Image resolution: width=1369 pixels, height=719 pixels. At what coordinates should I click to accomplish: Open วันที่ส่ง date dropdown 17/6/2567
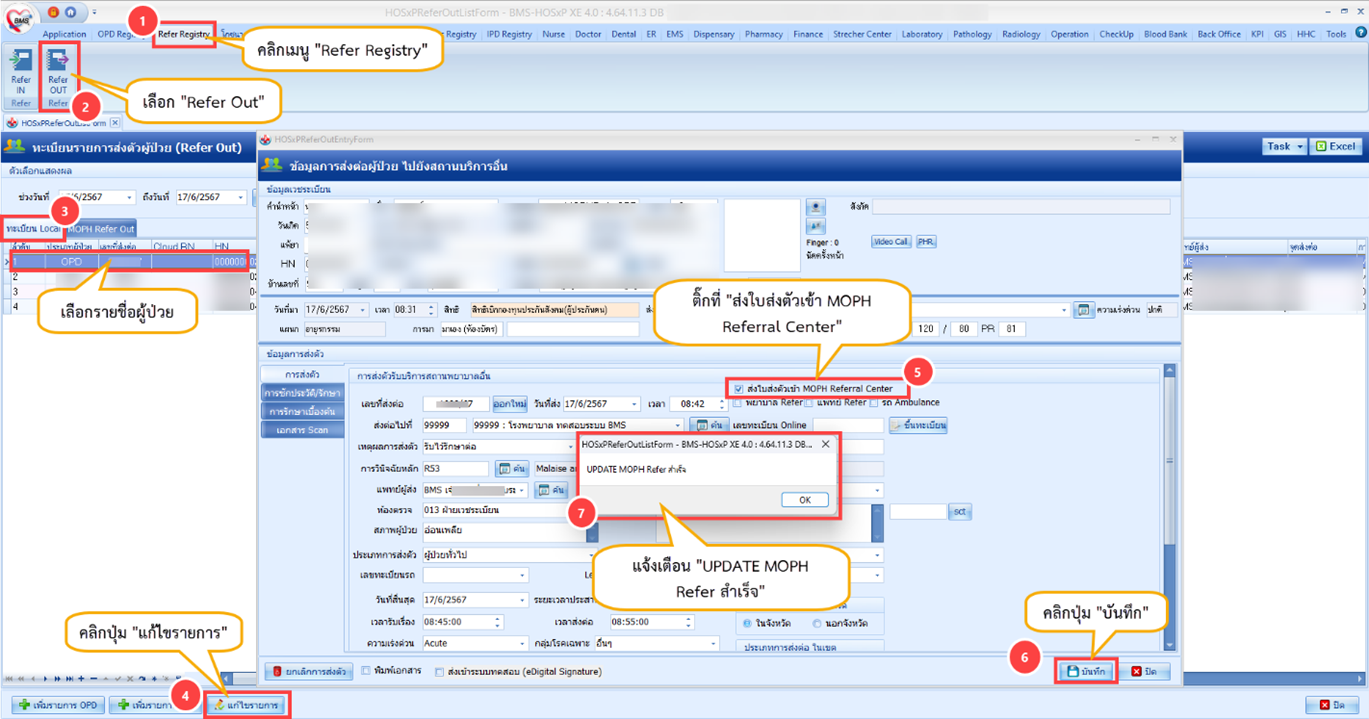click(634, 404)
